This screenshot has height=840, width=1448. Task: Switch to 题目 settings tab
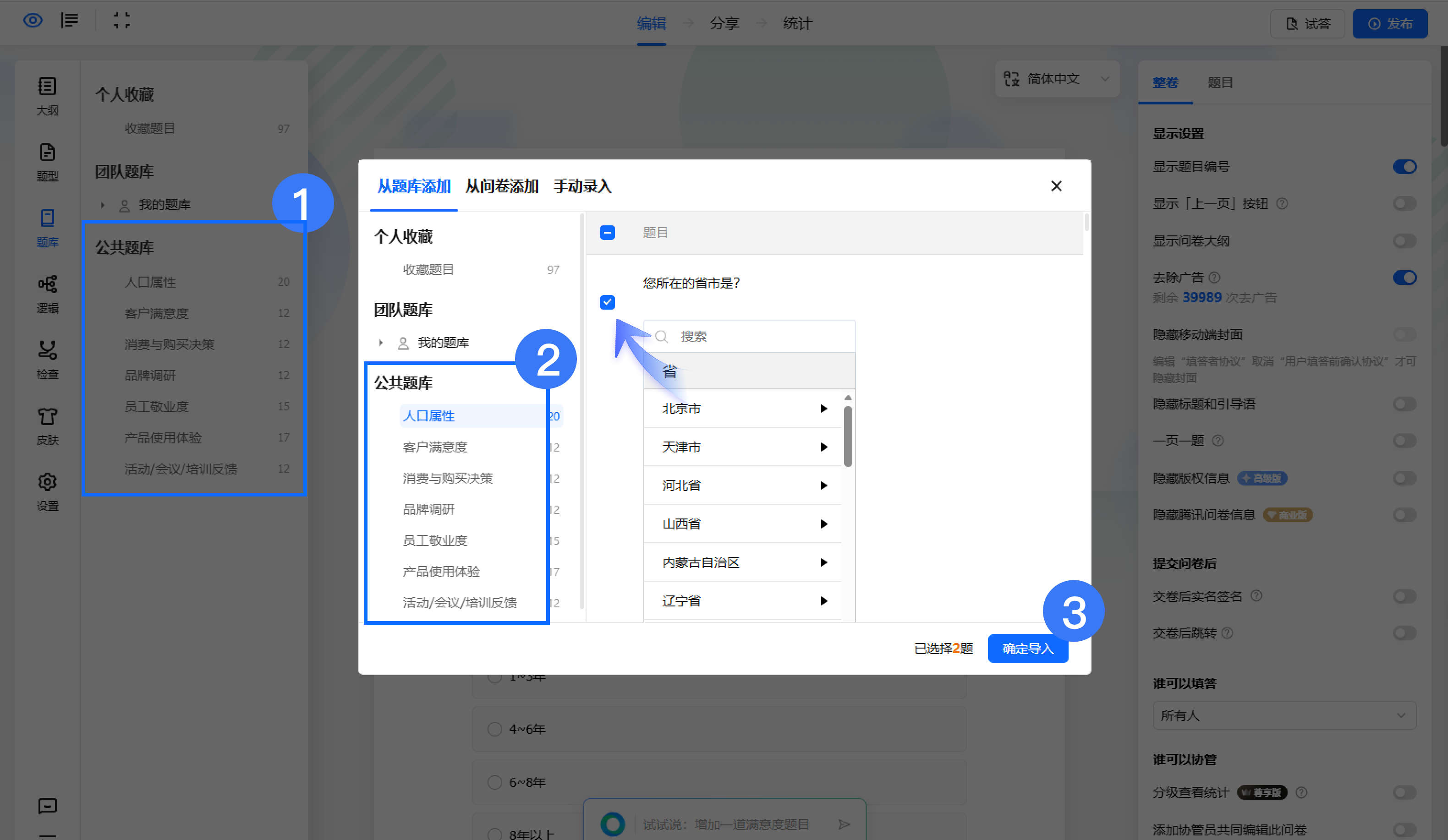[x=1220, y=83]
